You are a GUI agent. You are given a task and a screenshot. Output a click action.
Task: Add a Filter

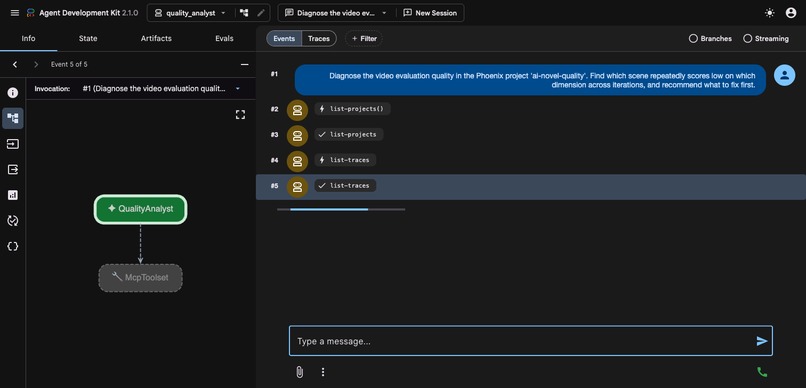point(364,39)
